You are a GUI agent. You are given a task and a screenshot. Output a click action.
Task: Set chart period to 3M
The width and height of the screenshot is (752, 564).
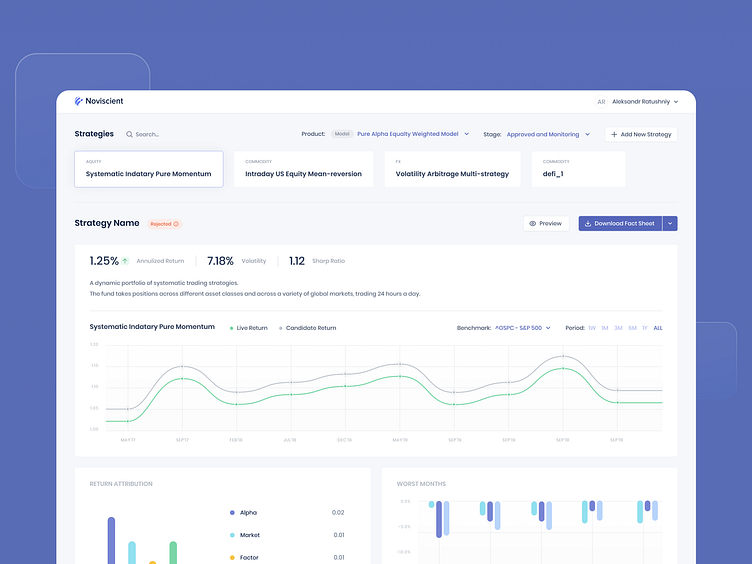[618, 328]
